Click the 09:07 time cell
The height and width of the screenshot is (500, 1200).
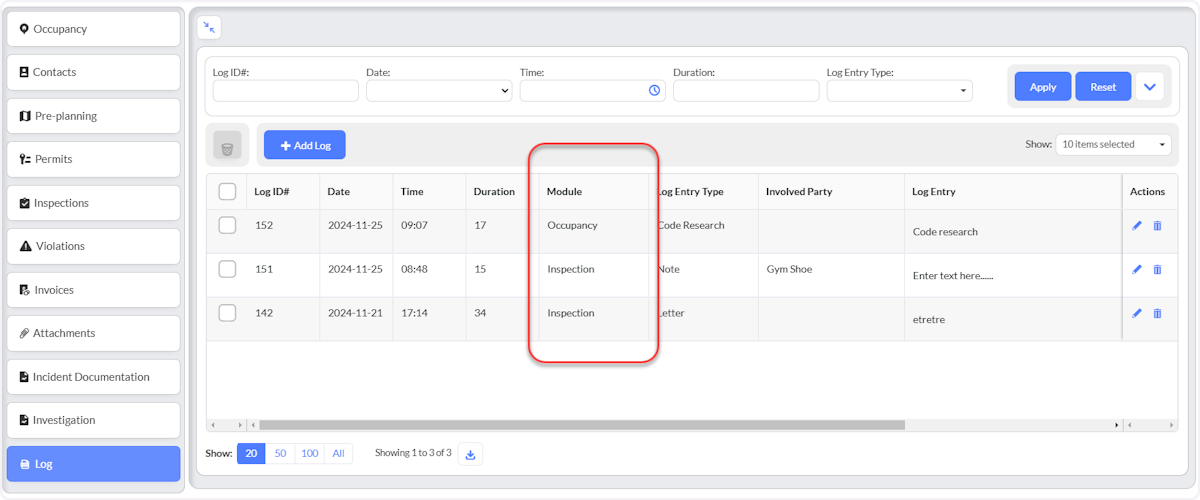414,226
